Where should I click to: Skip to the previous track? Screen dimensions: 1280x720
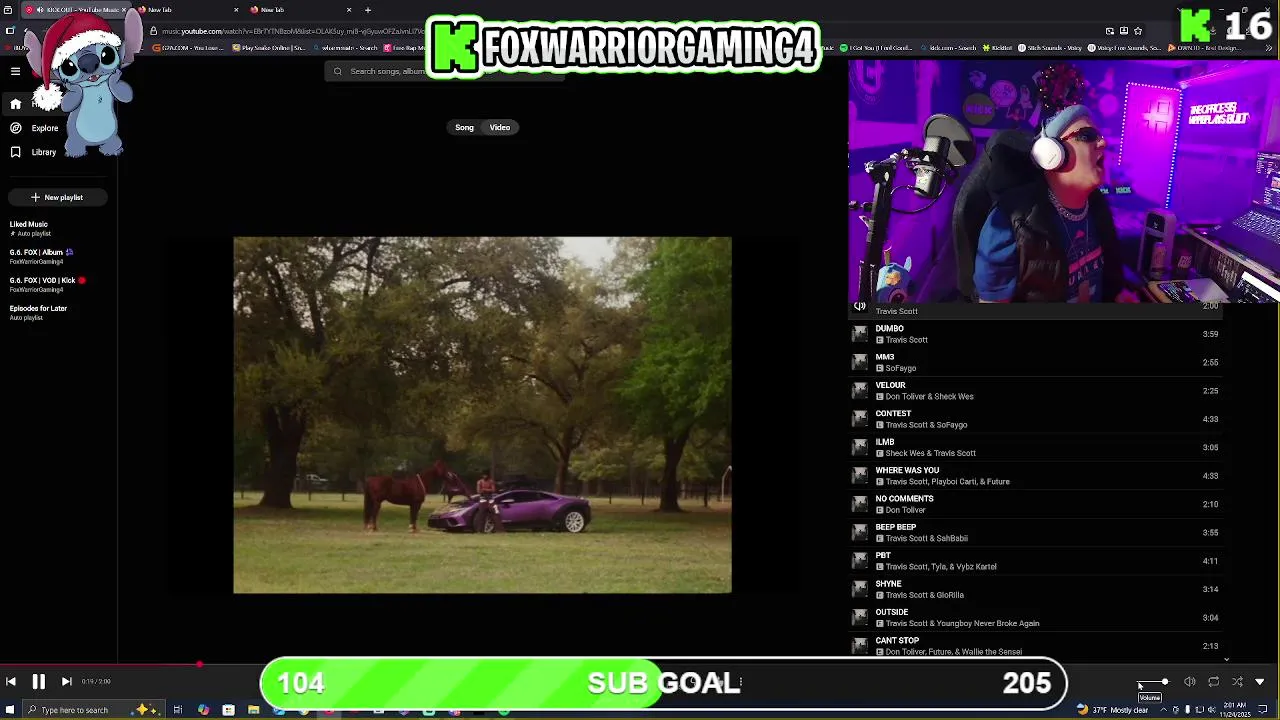(11, 682)
